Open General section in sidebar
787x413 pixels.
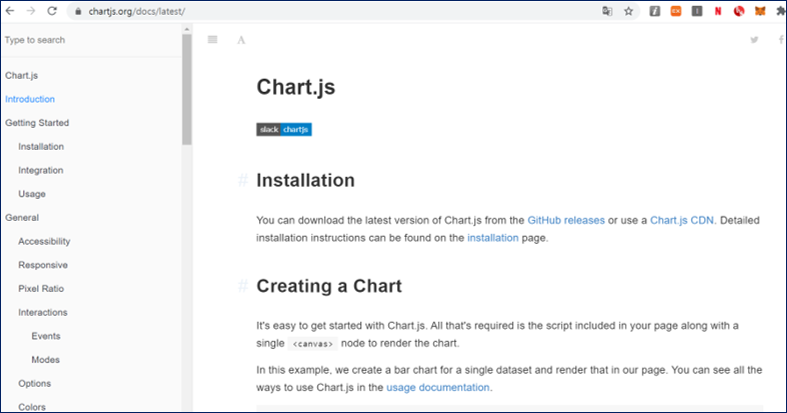point(22,217)
